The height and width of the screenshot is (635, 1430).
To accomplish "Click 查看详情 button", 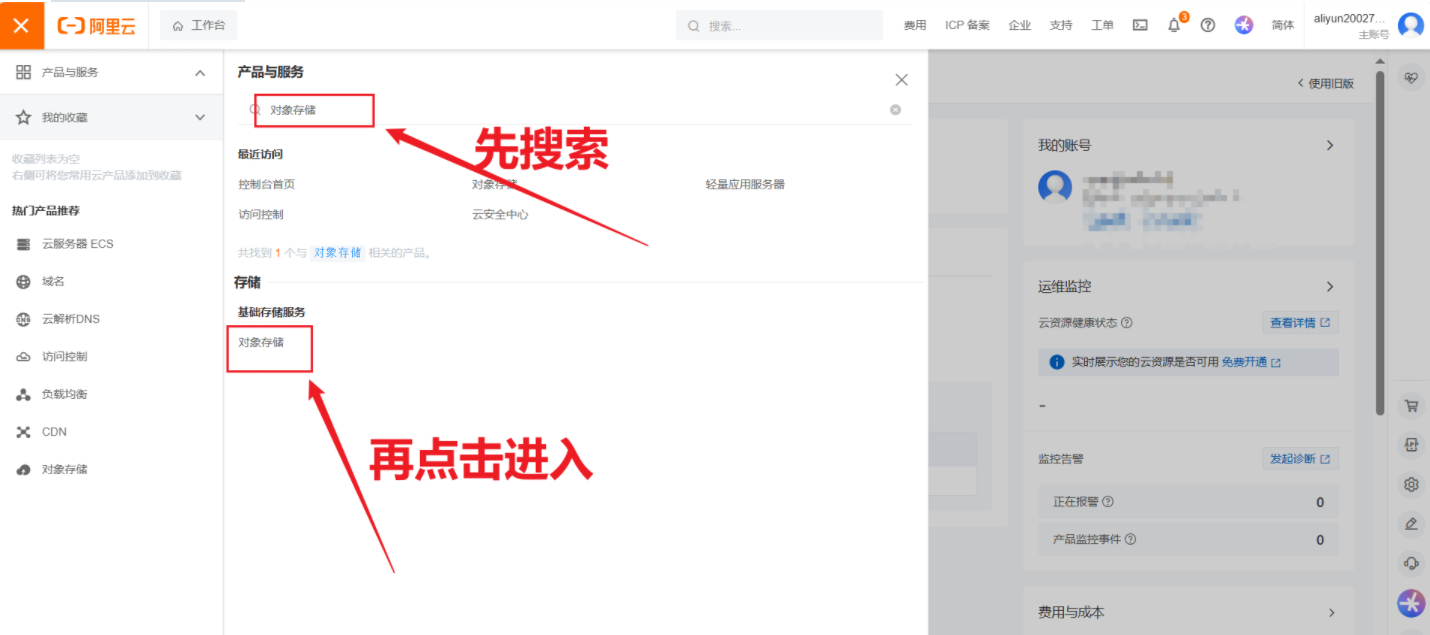I will tap(1300, 323).
